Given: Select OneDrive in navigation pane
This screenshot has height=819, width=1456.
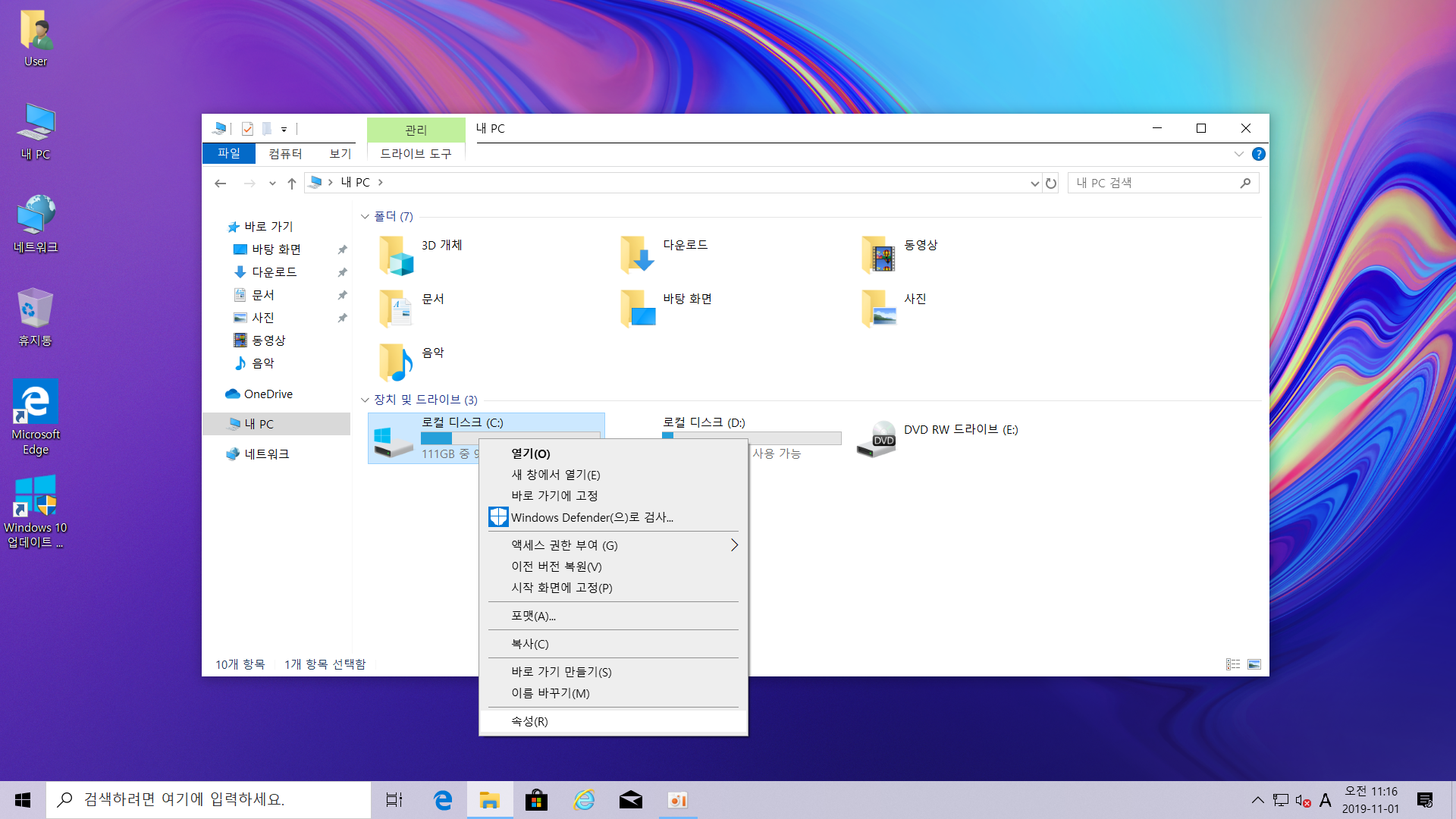Looking at the screenshot, I should coord(268,394).
